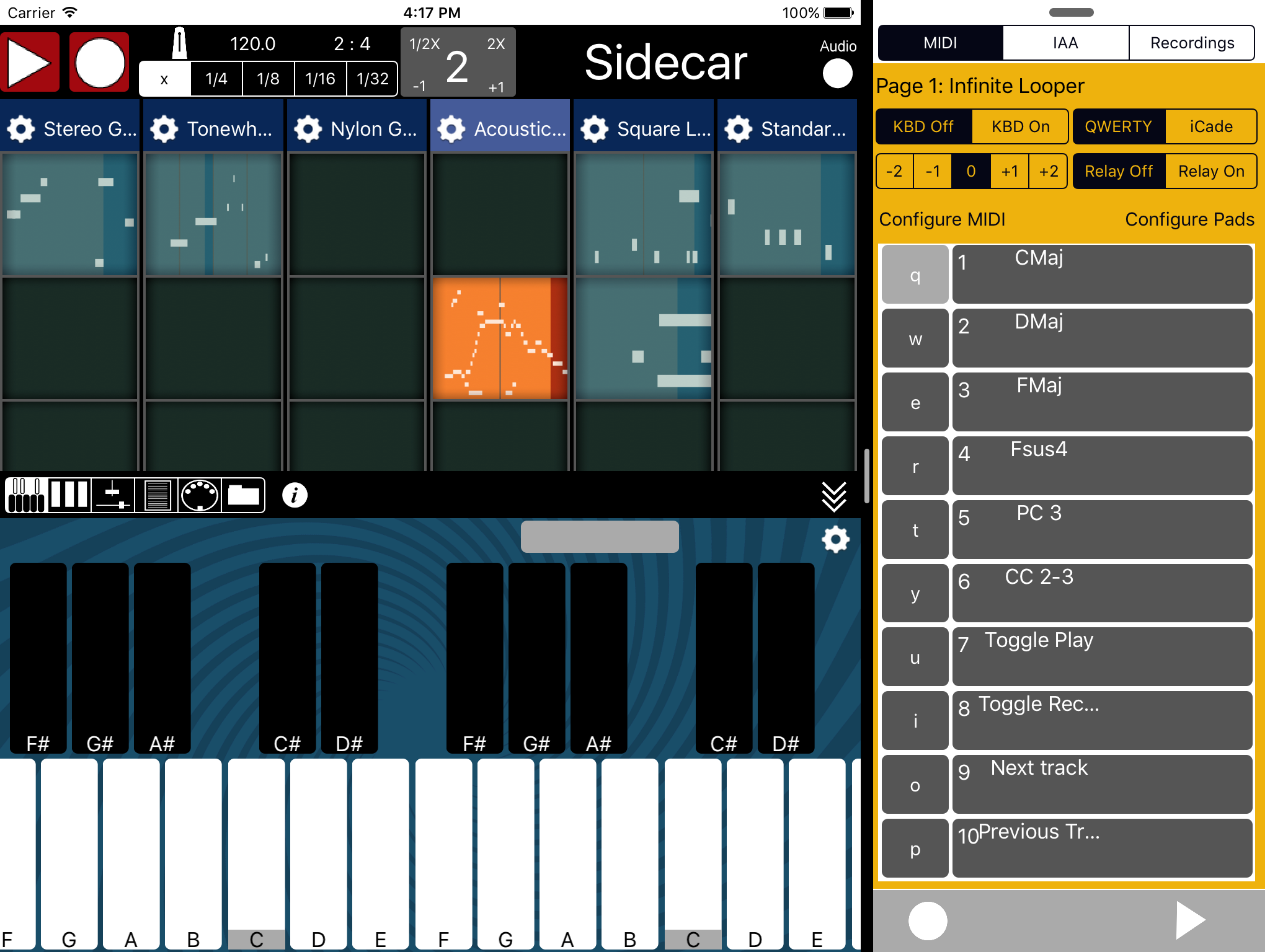The image size is (1270, 952).
Task: Open Configure MIDI options
Action: 942,219
